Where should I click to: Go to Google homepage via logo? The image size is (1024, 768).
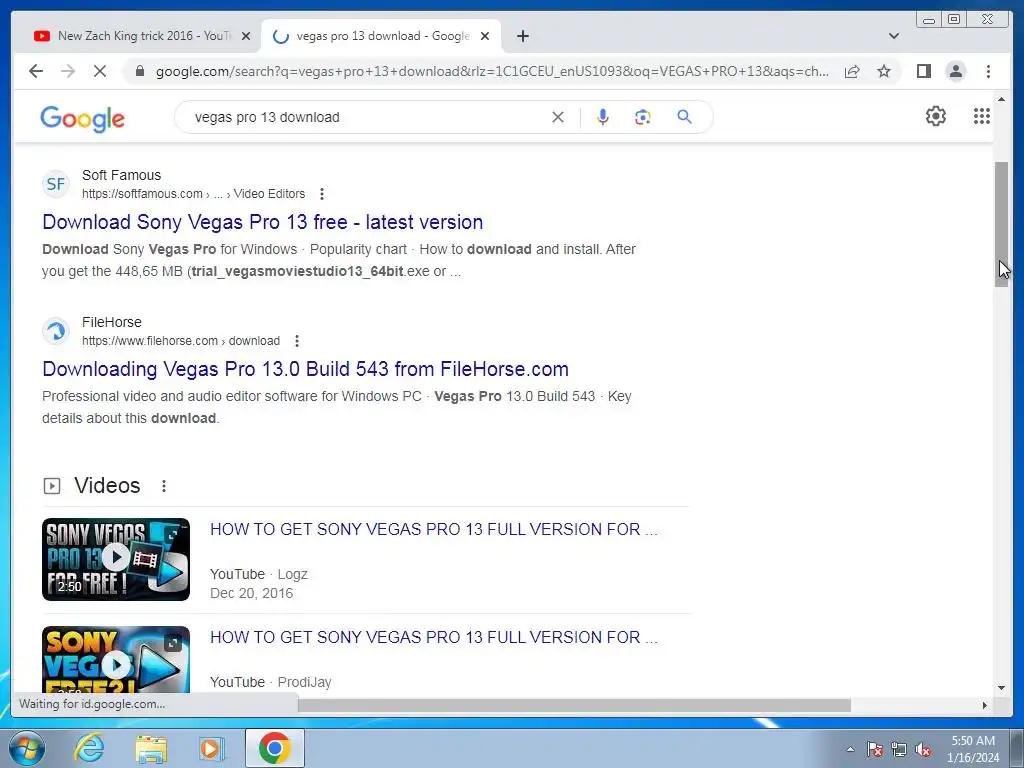[x=82, y=119]
